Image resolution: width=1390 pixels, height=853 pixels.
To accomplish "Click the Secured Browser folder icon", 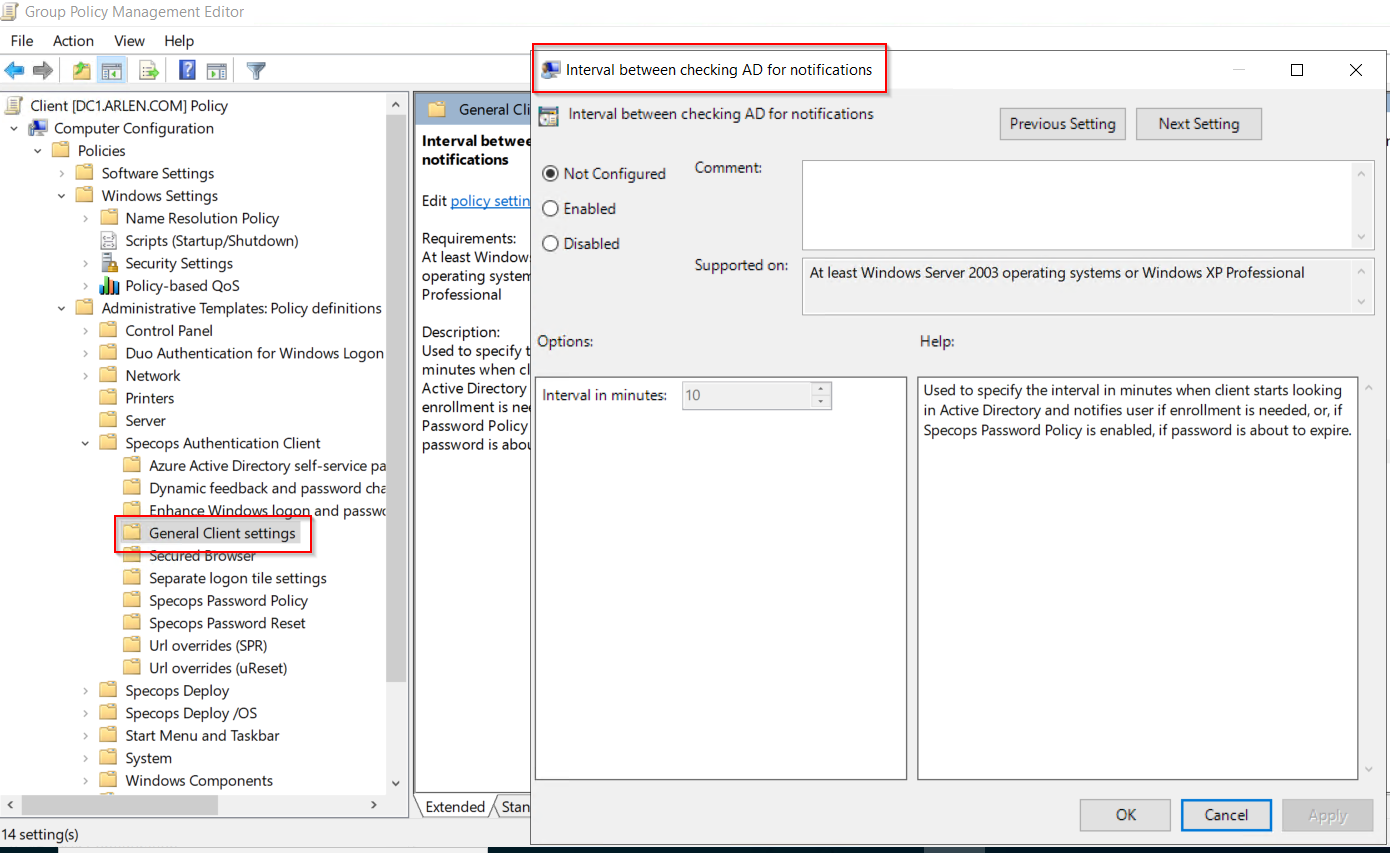I will pyautogui.click(x=132, y=556).
